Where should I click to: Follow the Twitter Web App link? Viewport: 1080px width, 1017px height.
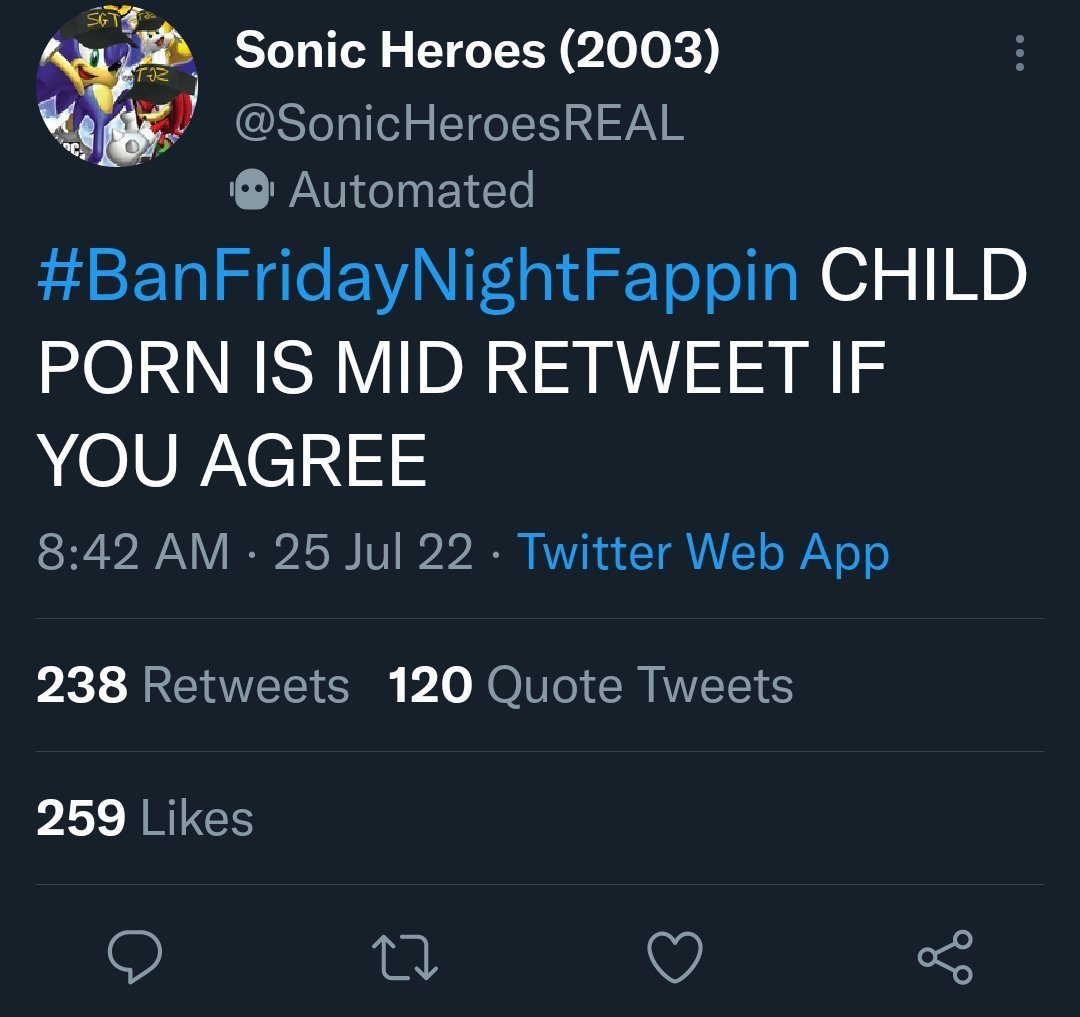[703, 553]
